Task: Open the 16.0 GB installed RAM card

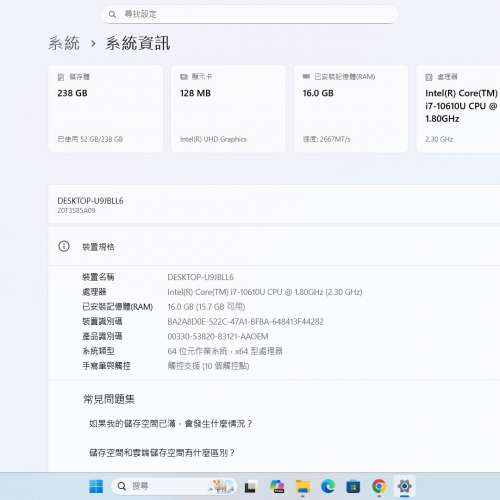Action: click(x=351, y=109)
